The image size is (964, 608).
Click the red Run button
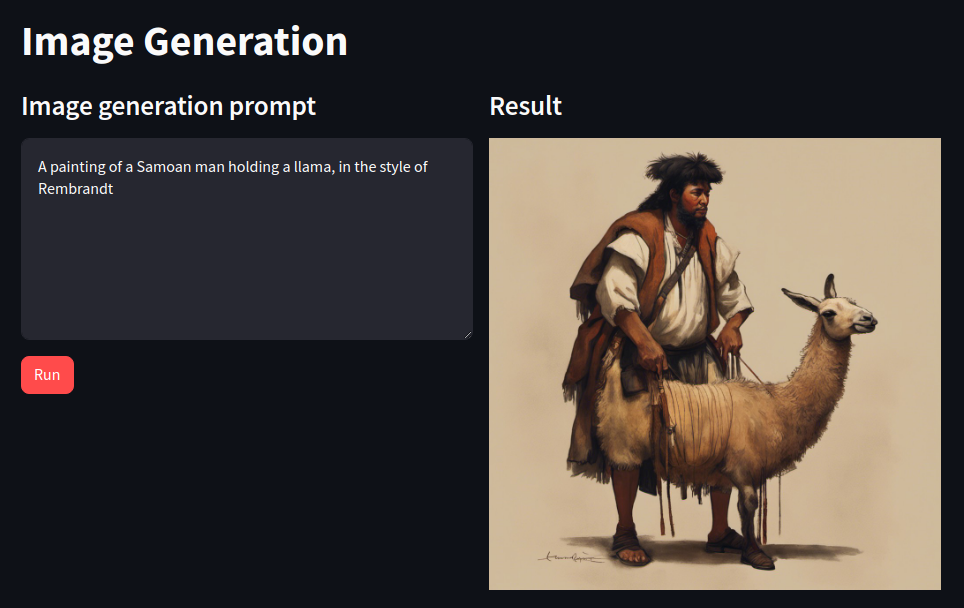point(47,375)
